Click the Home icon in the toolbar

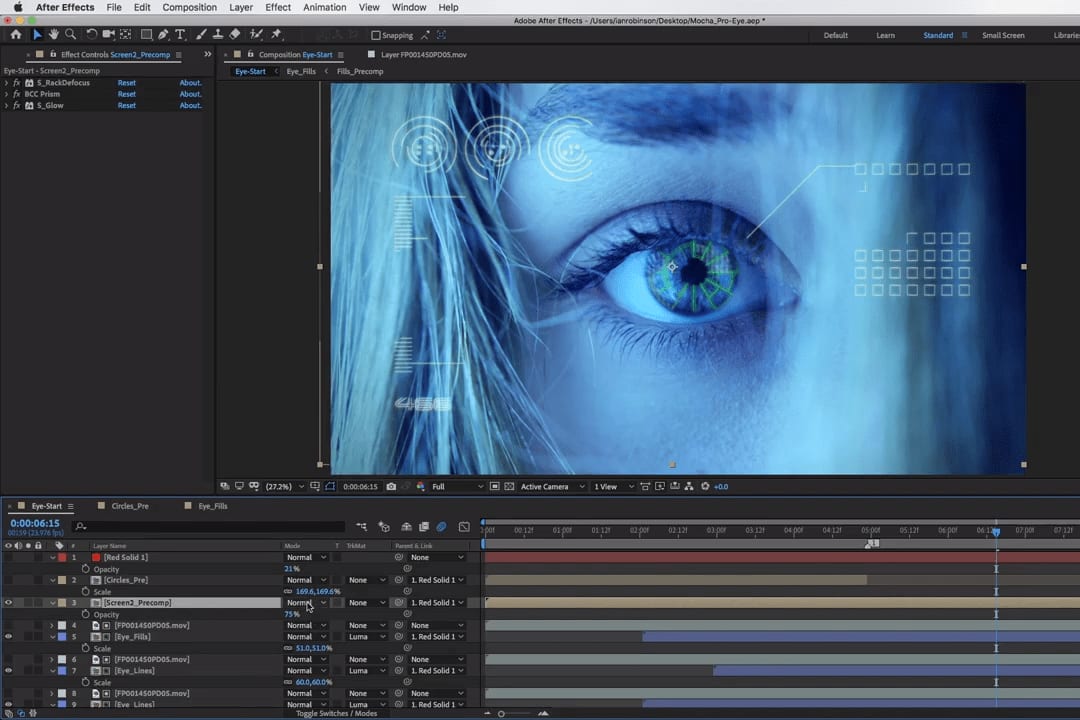[x=15, y=35]
